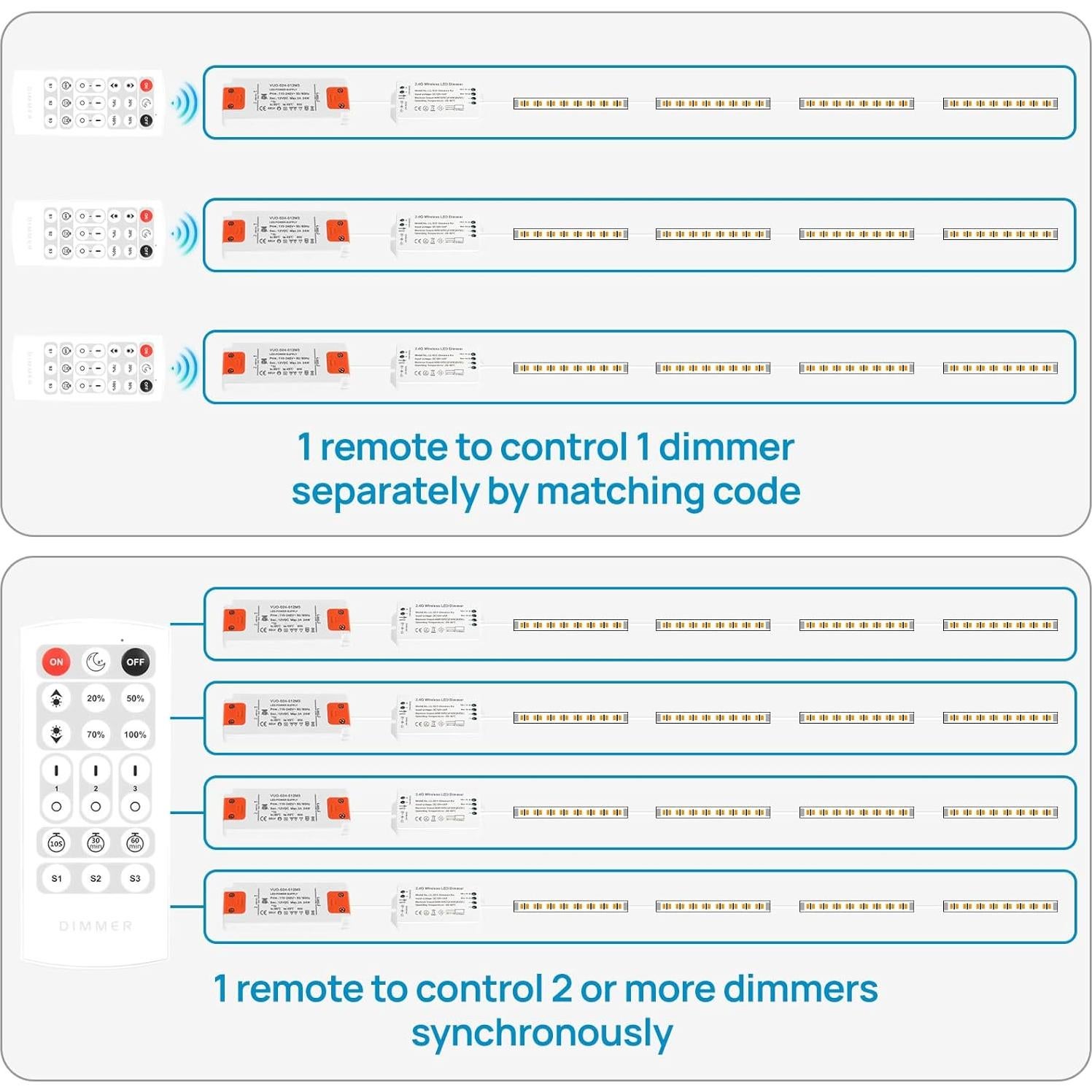Viewport: 1092px width, 1092px height.
Task: Select the 70% brightness preset
Action: click(96, 735)
